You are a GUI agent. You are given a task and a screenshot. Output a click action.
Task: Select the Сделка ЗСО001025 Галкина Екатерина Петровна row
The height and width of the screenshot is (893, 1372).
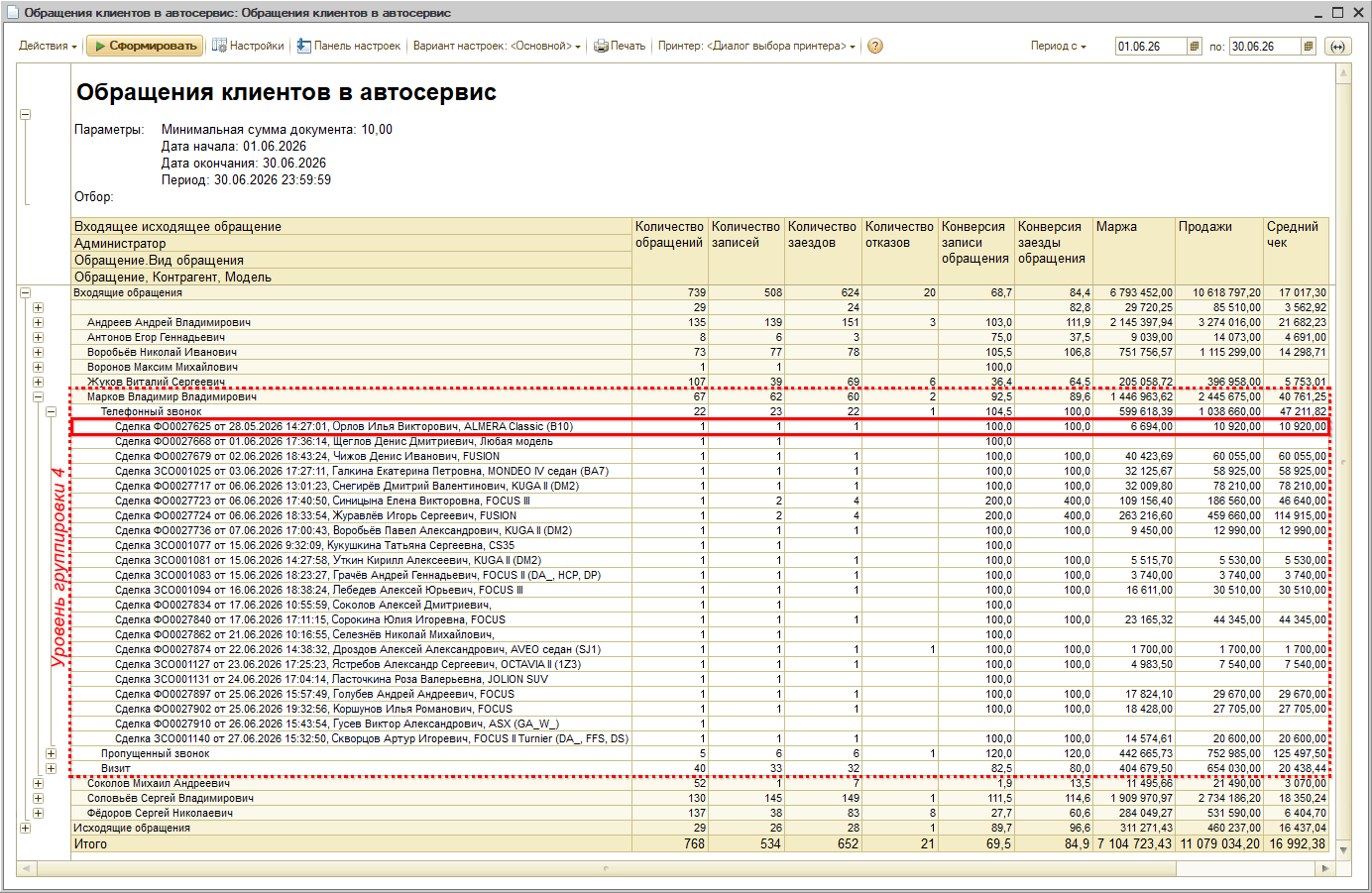click(x=700, y=471)
